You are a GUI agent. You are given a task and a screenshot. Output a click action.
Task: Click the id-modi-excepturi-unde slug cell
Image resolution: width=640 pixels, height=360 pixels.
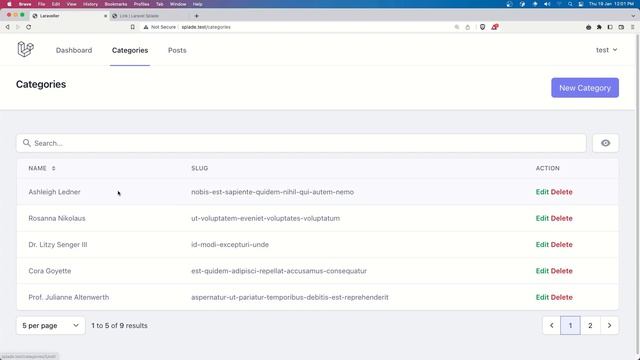pyautogui.click(x=230, y=244)
